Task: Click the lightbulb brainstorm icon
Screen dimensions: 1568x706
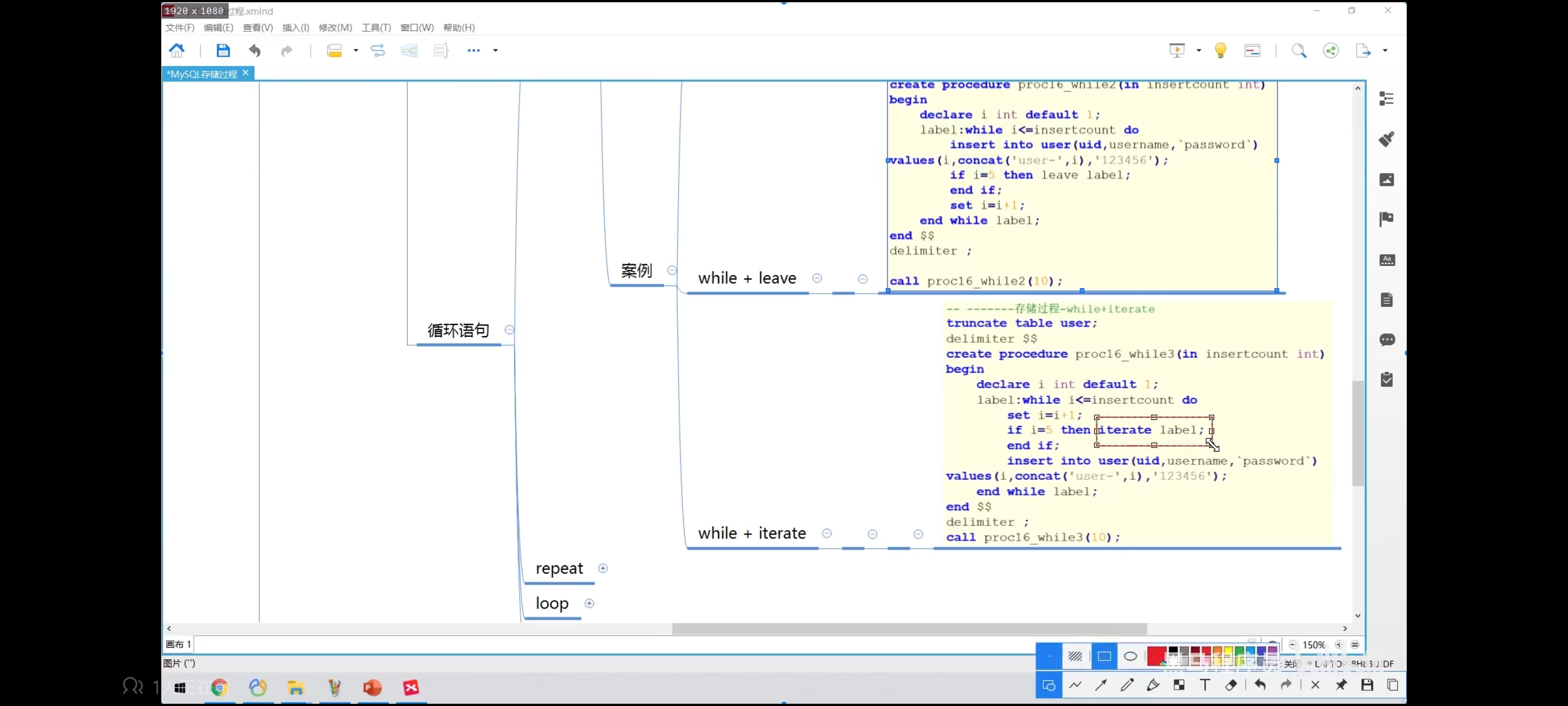Action: click(1220, 50)
